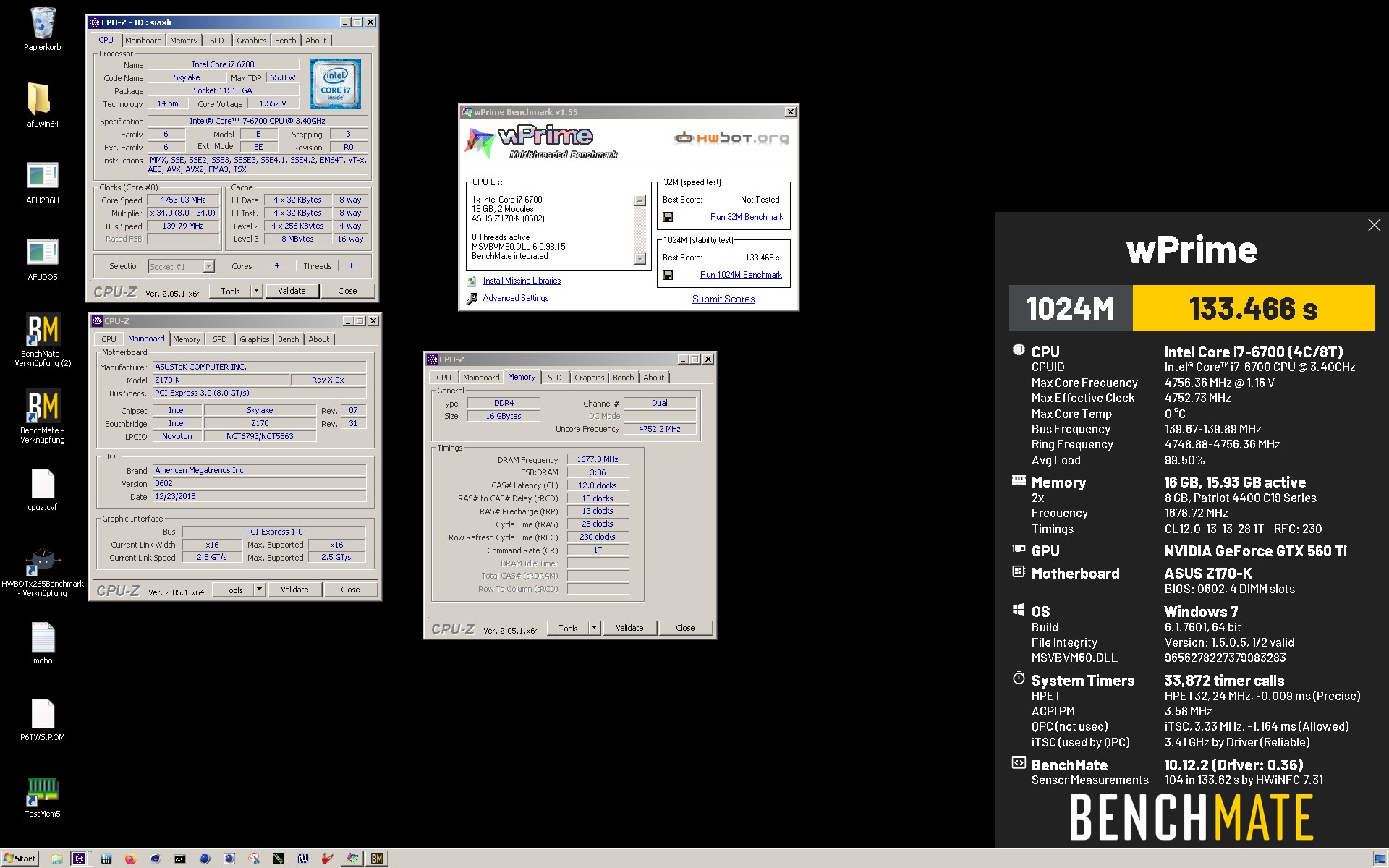Switch to Mainboard tab in CPU-Z siaxli window
The width and height of the screenshot is (1389, 868).
tap(143, 41)
